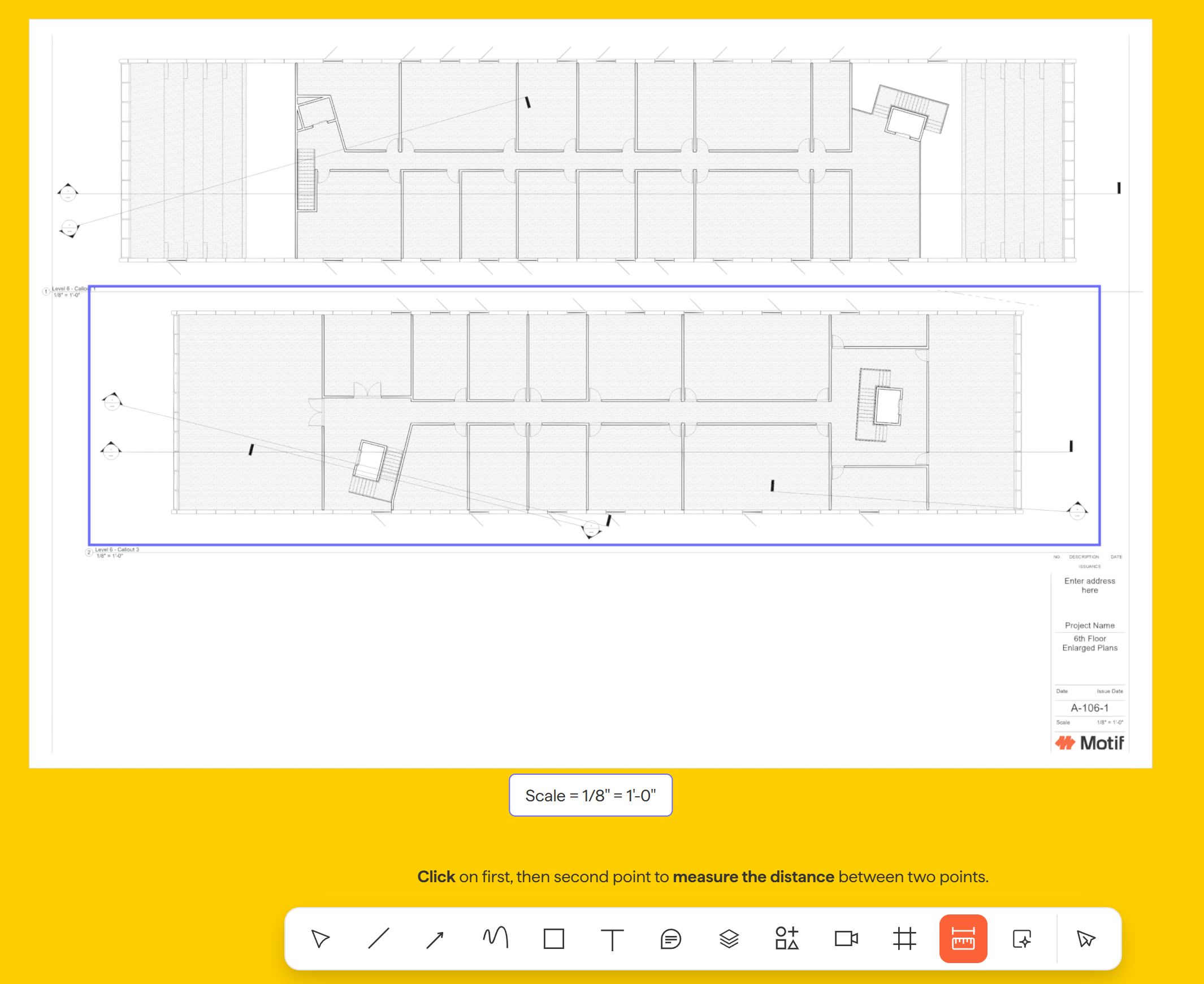Open the shapes and elements tool
Image resolution: width=1204 pixels, height=984 pixels.
[787, 938]
